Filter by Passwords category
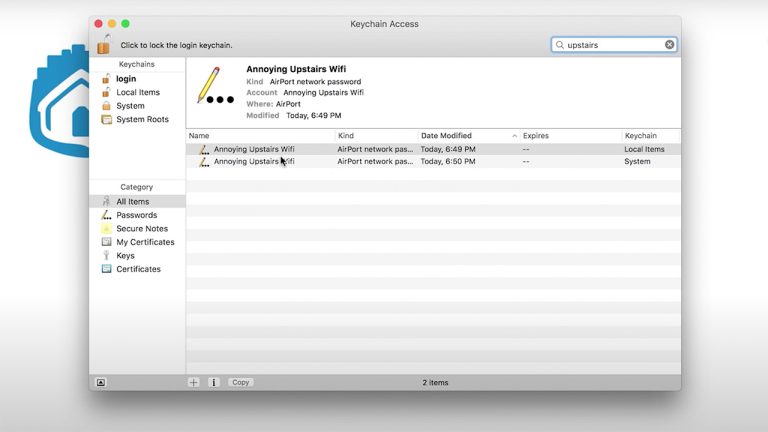768x432 pixels. click(x=136, y=215)
